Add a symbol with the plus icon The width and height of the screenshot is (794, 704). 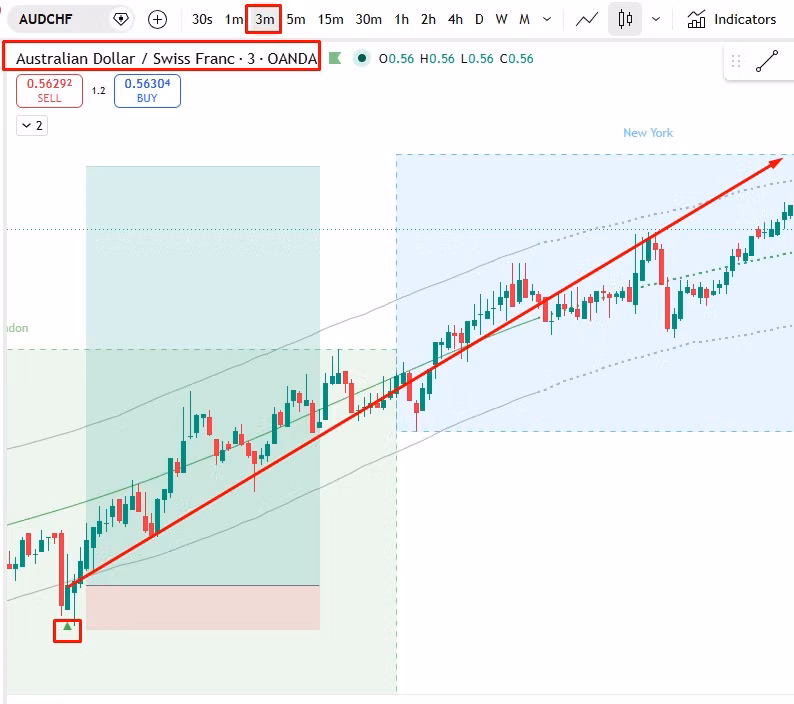(x=157, y=19)
